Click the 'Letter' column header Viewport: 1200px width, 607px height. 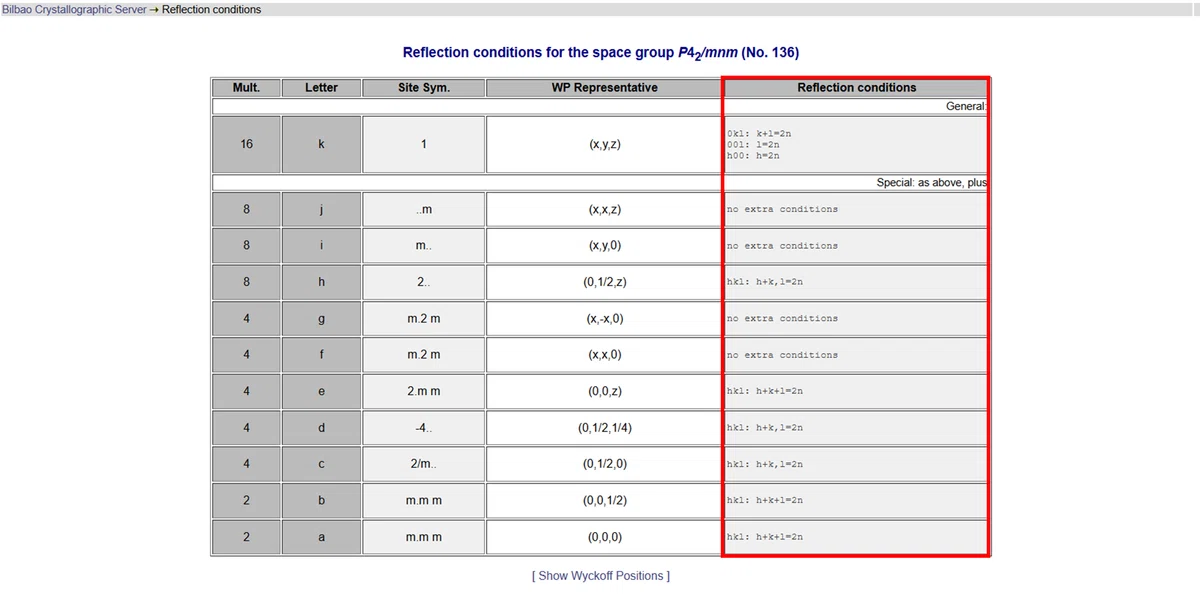pyautogui.click(x=321, y=88)
